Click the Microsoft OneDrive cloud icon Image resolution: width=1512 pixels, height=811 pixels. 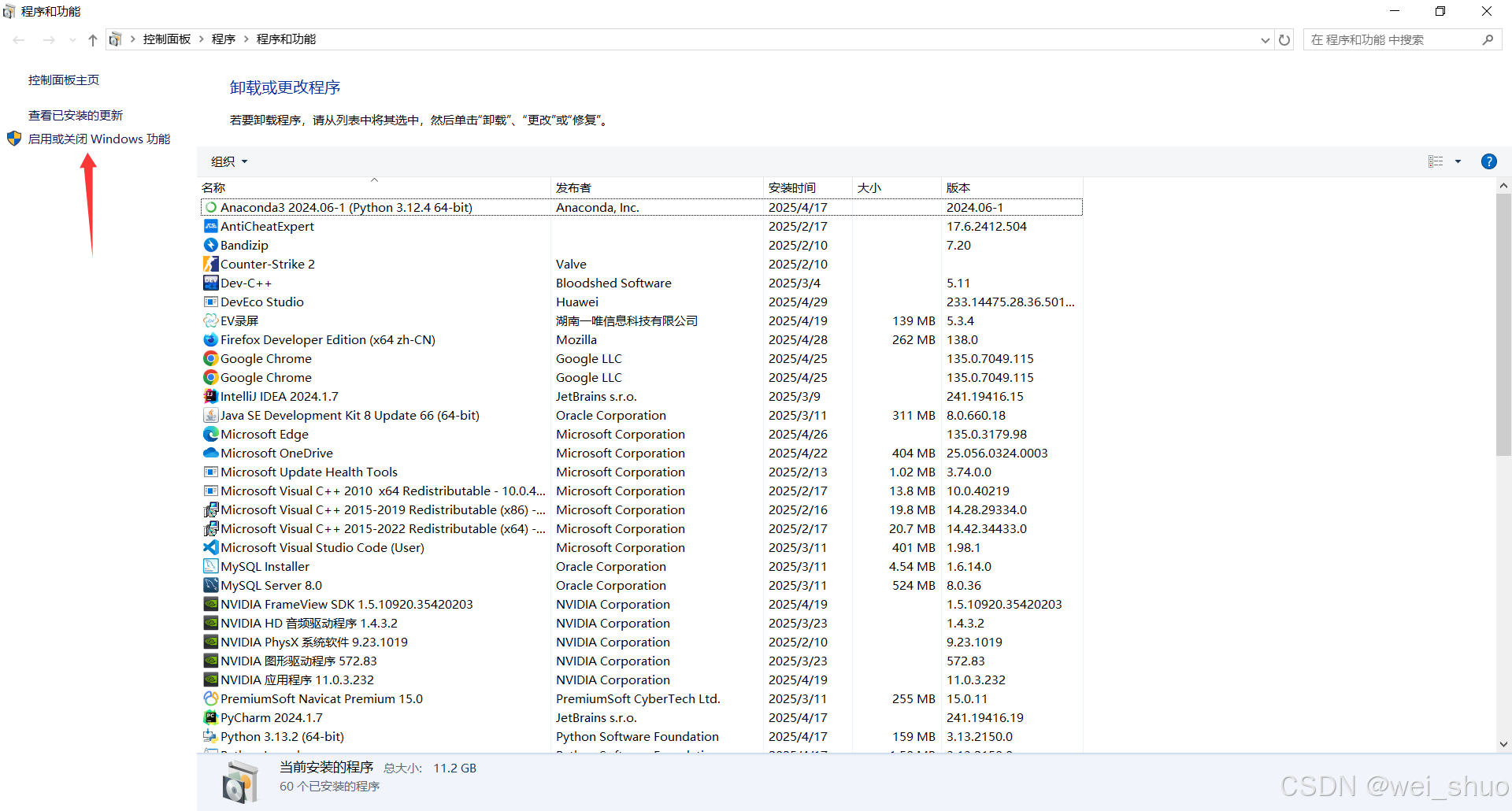pos(211,454)
